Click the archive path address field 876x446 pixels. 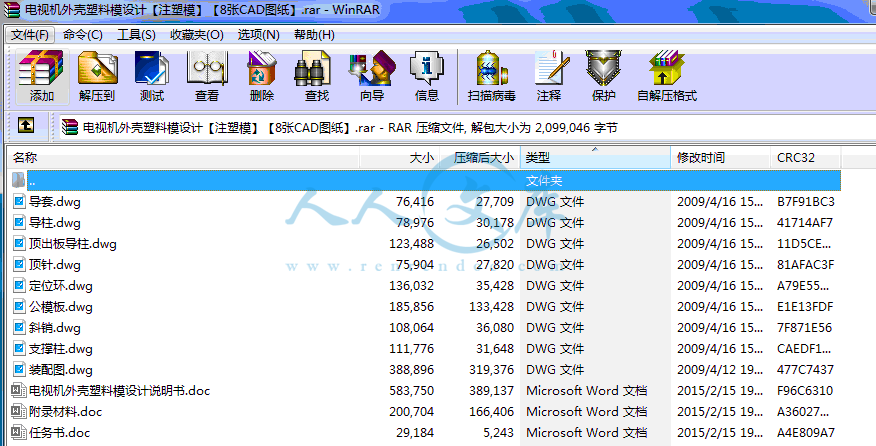(466, 127)
